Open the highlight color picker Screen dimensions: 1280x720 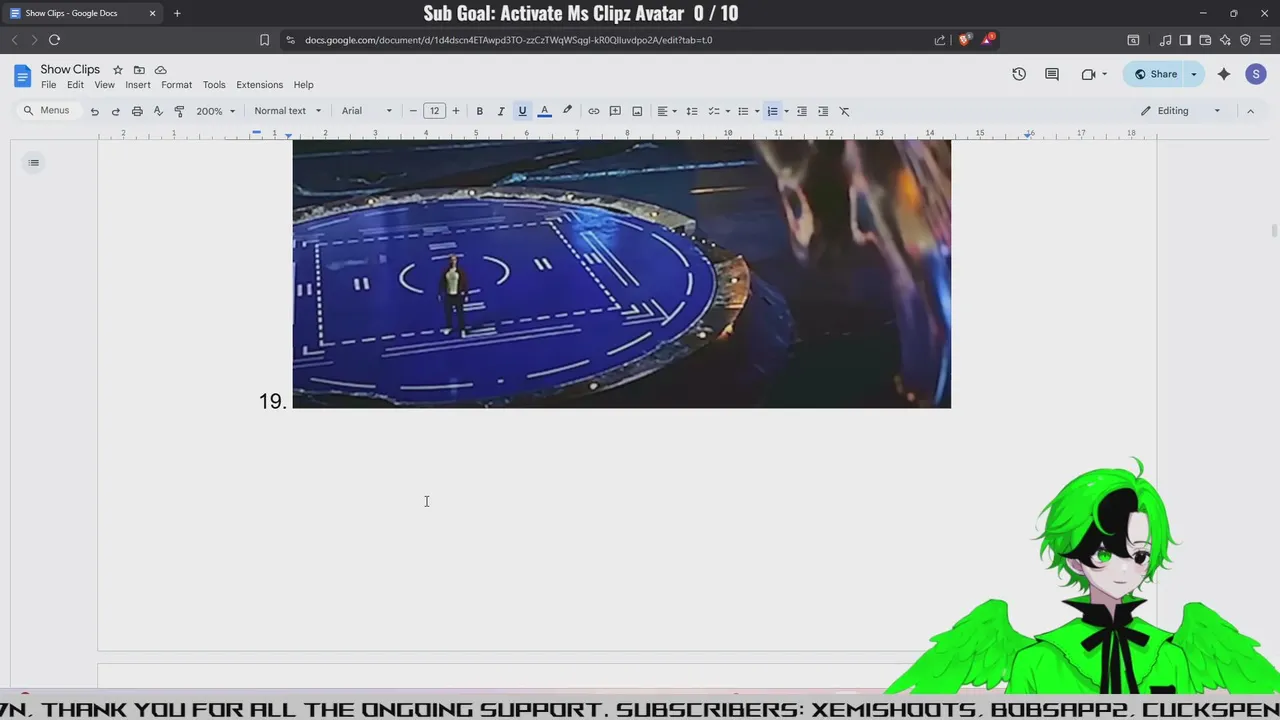click(x=567, y=111)
